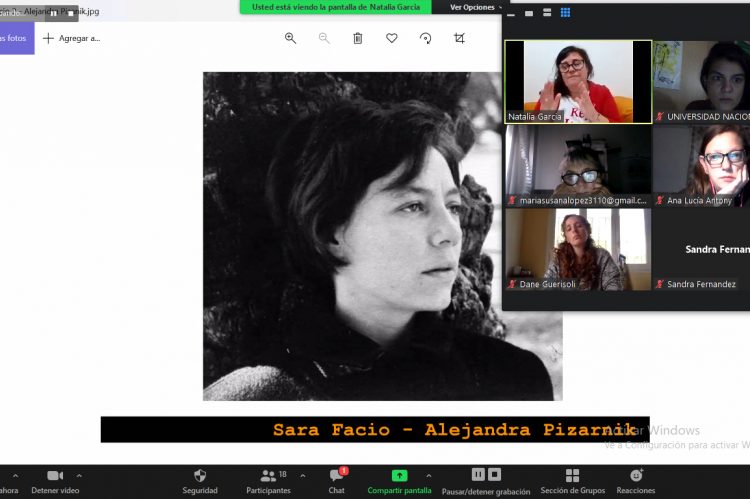Pause the recording in the bottom toolbar
750x499 pixels.
pos(478,474)
